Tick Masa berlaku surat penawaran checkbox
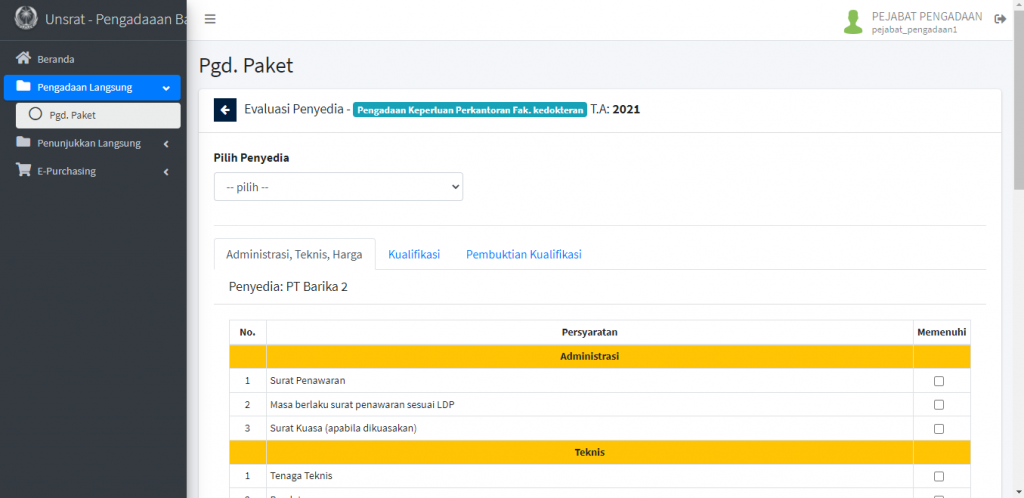The width and height of the screenshot is (1024, 498). (x=938, y=405)
